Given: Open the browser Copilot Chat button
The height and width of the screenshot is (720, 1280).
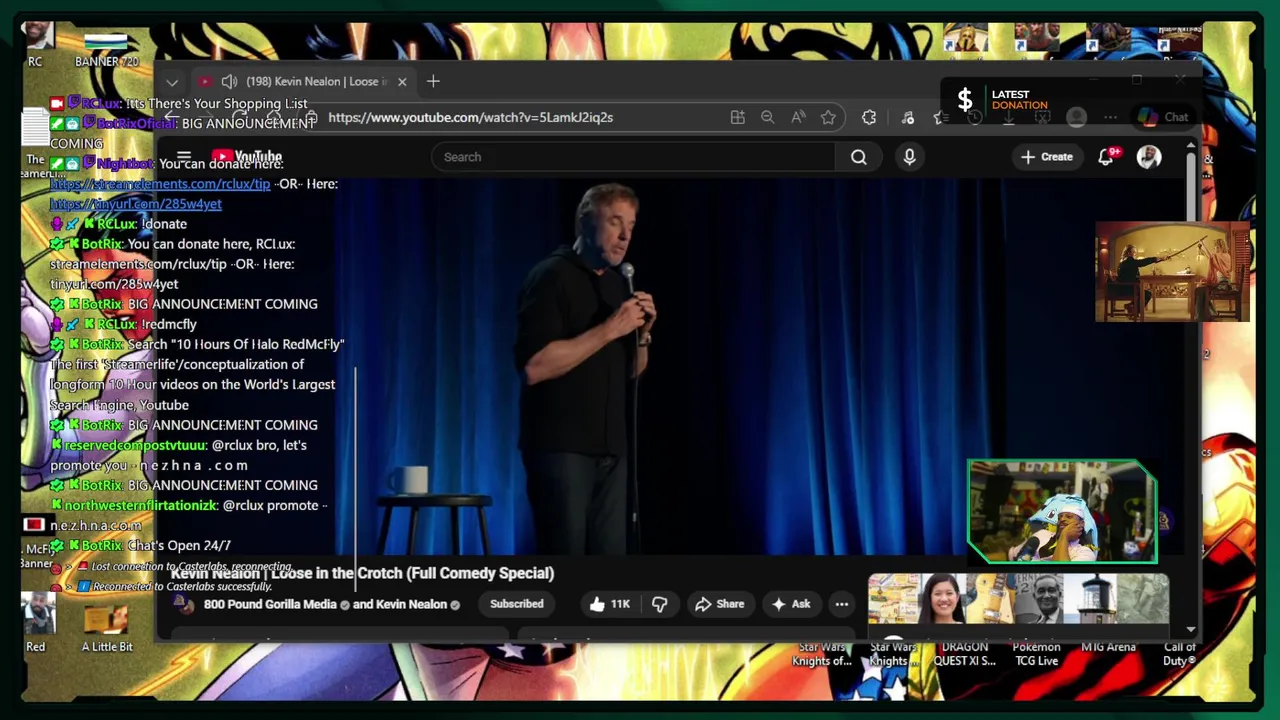Looking at the screenshot, I should (x=1164, y=117).
